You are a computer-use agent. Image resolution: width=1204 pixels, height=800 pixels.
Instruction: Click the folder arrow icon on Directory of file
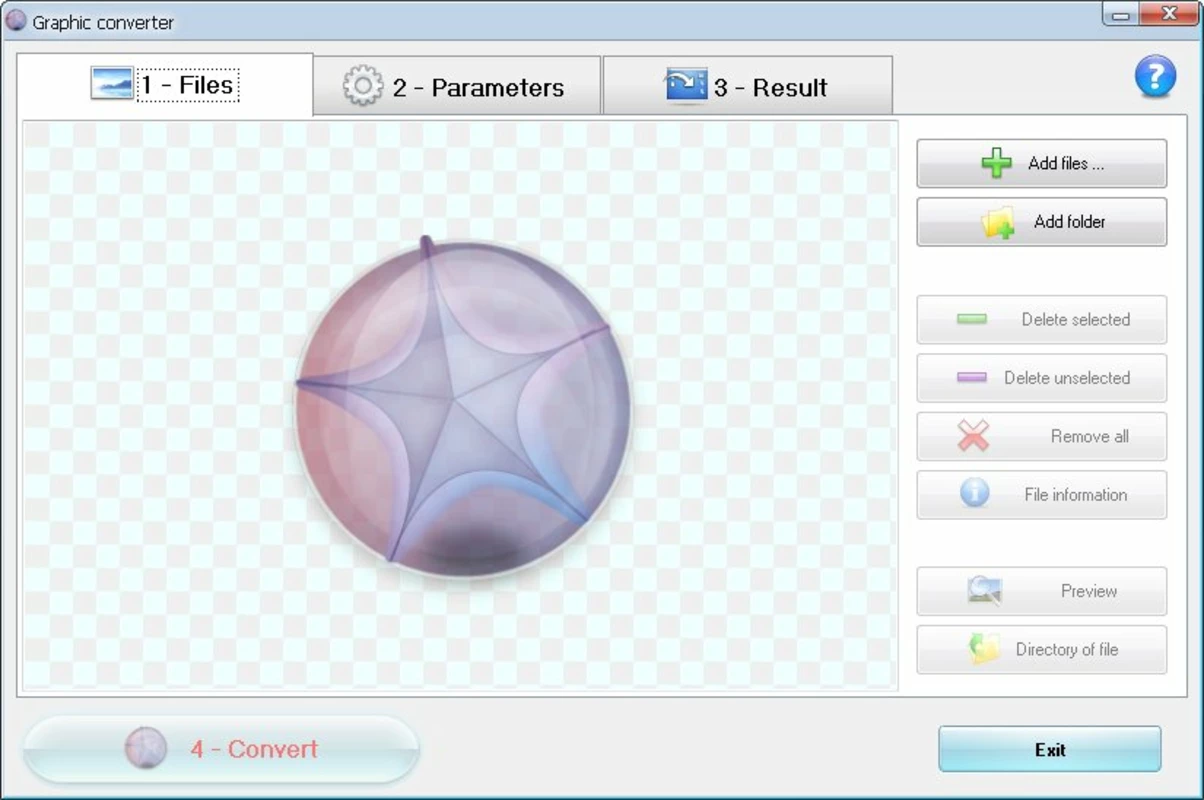pos(984,649)
